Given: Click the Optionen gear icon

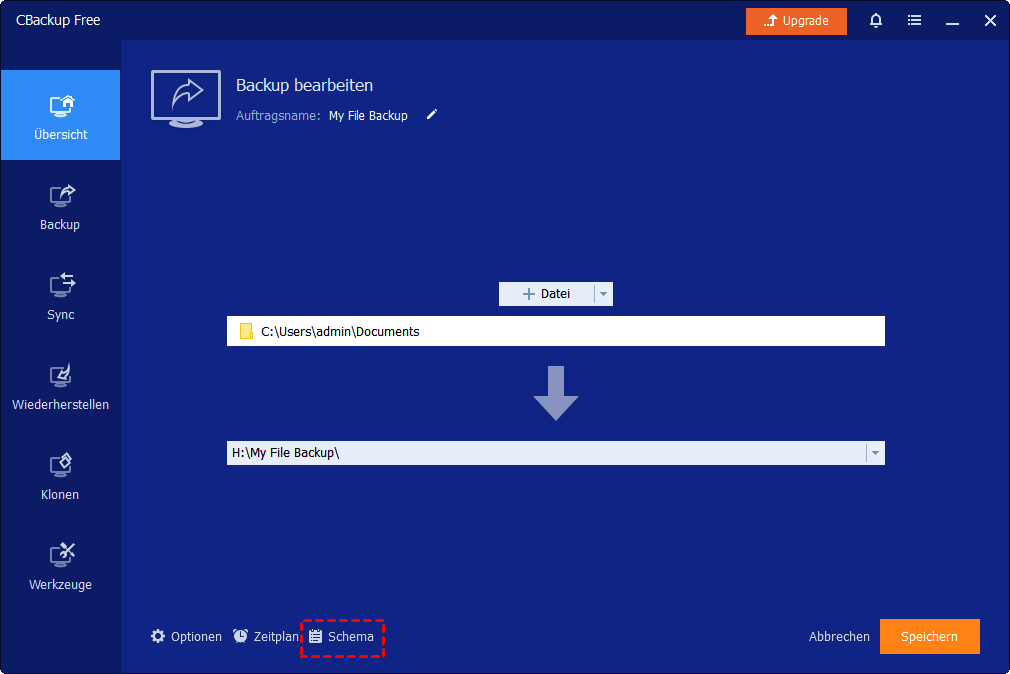Looking at the screenshot, I should [x=158, y=636].
